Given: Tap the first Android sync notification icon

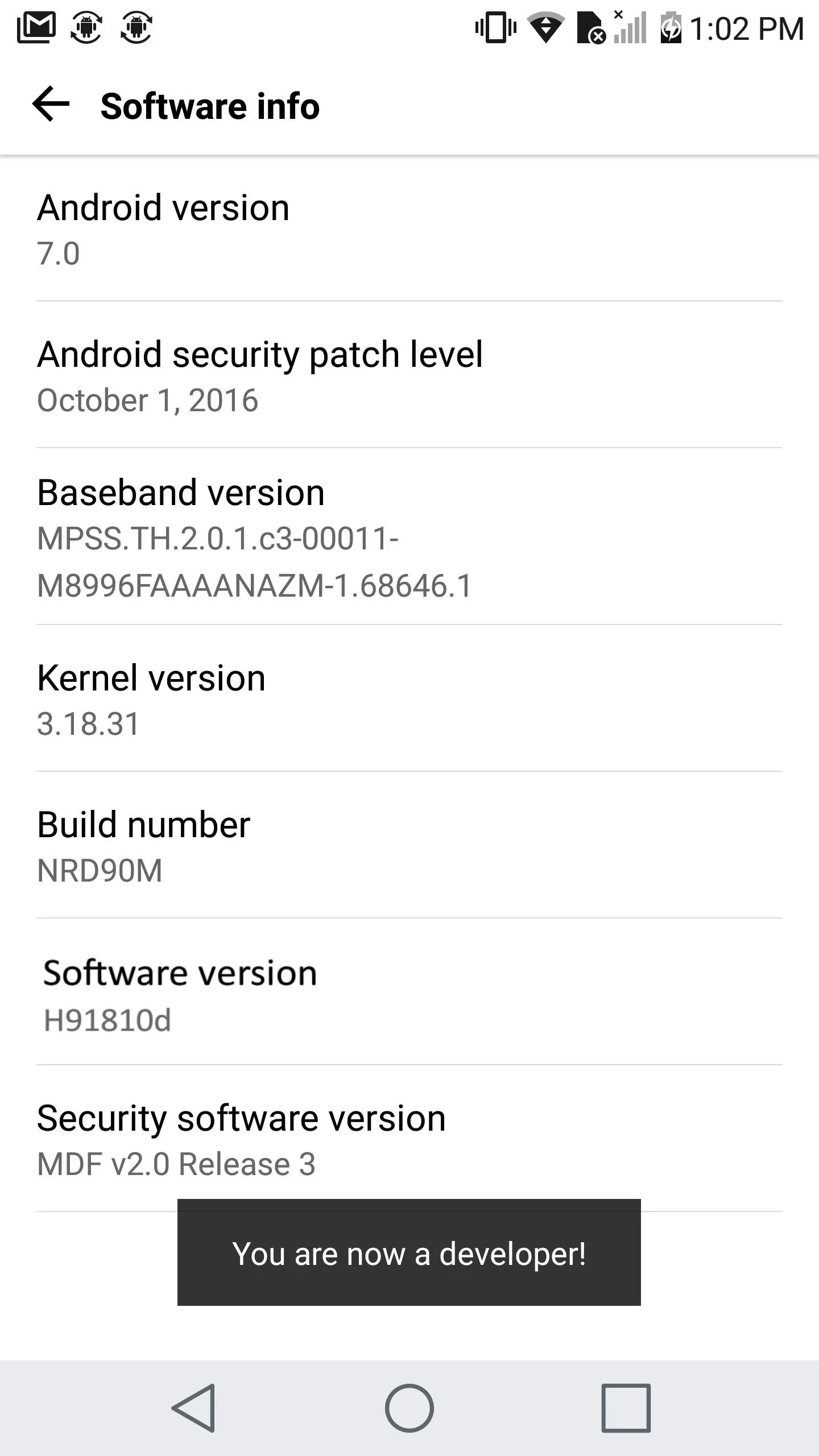Looking at the screenshot, I should [x=86, y=27].
